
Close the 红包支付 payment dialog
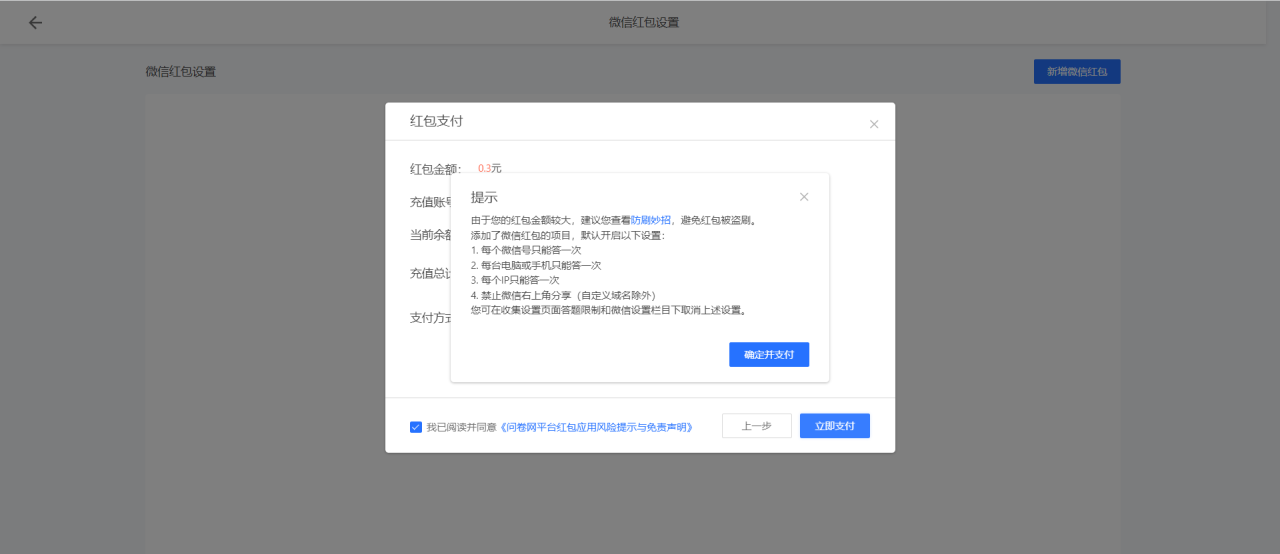click(x=874, y=124)
